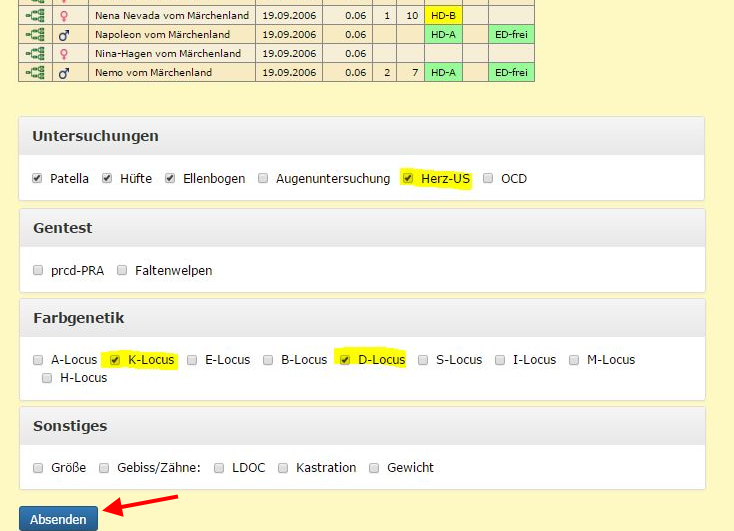Click birth date 19.09.2006 of Nina-Hagen
734x531 pixels.
(289, 53)
